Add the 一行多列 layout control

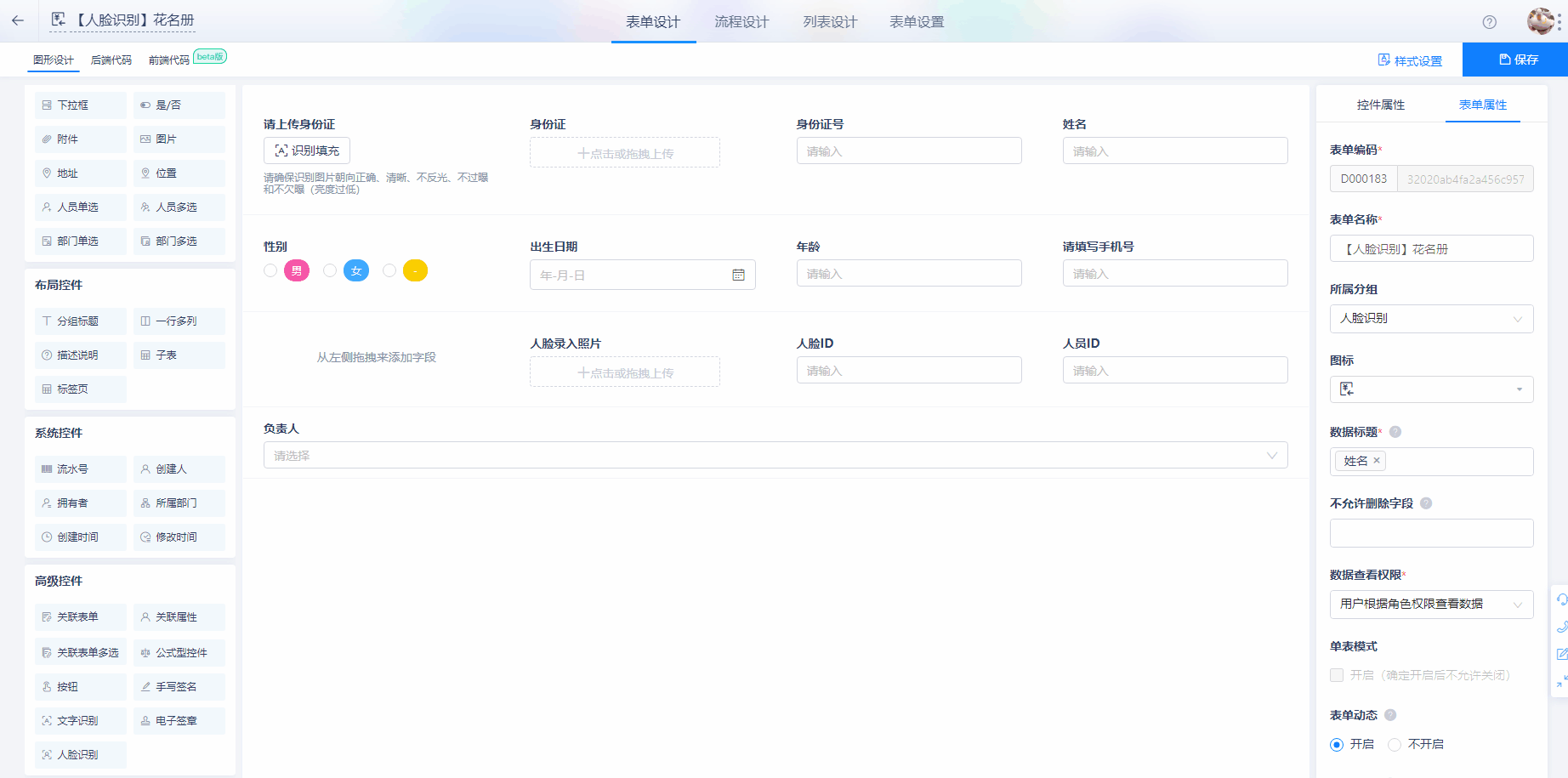179,321
